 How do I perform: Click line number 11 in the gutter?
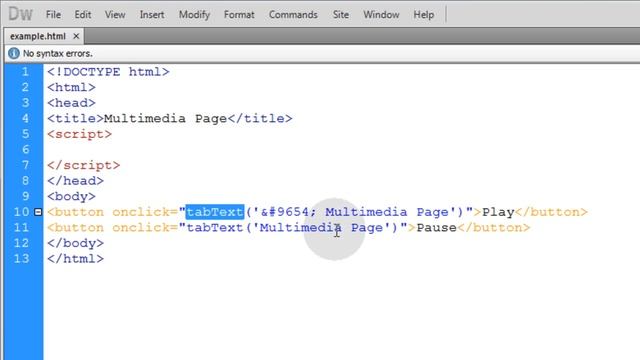pyautogui.click(x=21, y=227)
